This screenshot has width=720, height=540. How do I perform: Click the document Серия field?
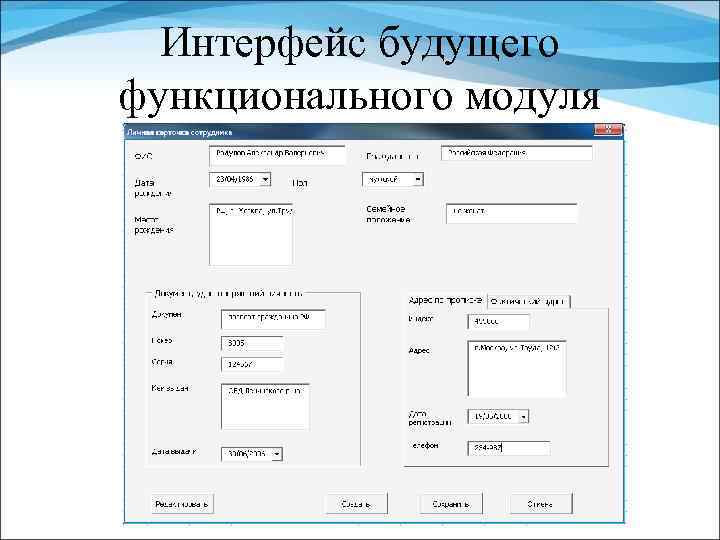click(x=252, y=364)
